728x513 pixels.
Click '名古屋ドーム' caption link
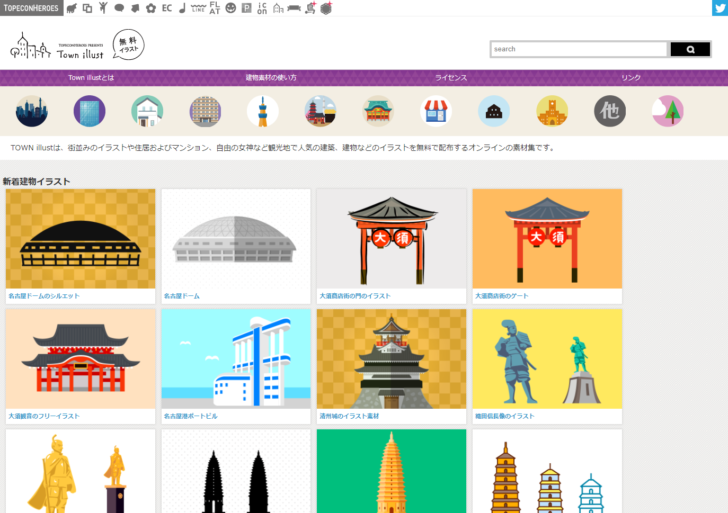(182, 296)
